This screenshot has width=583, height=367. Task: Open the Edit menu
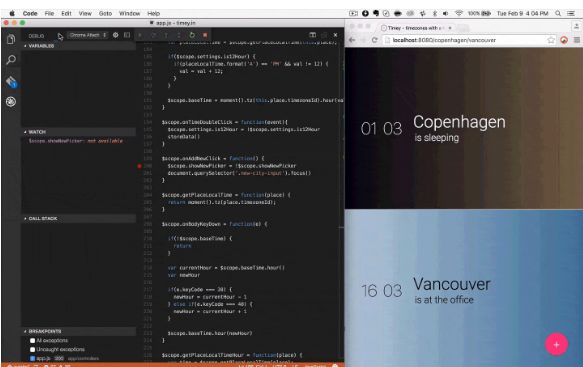(66, 13)
